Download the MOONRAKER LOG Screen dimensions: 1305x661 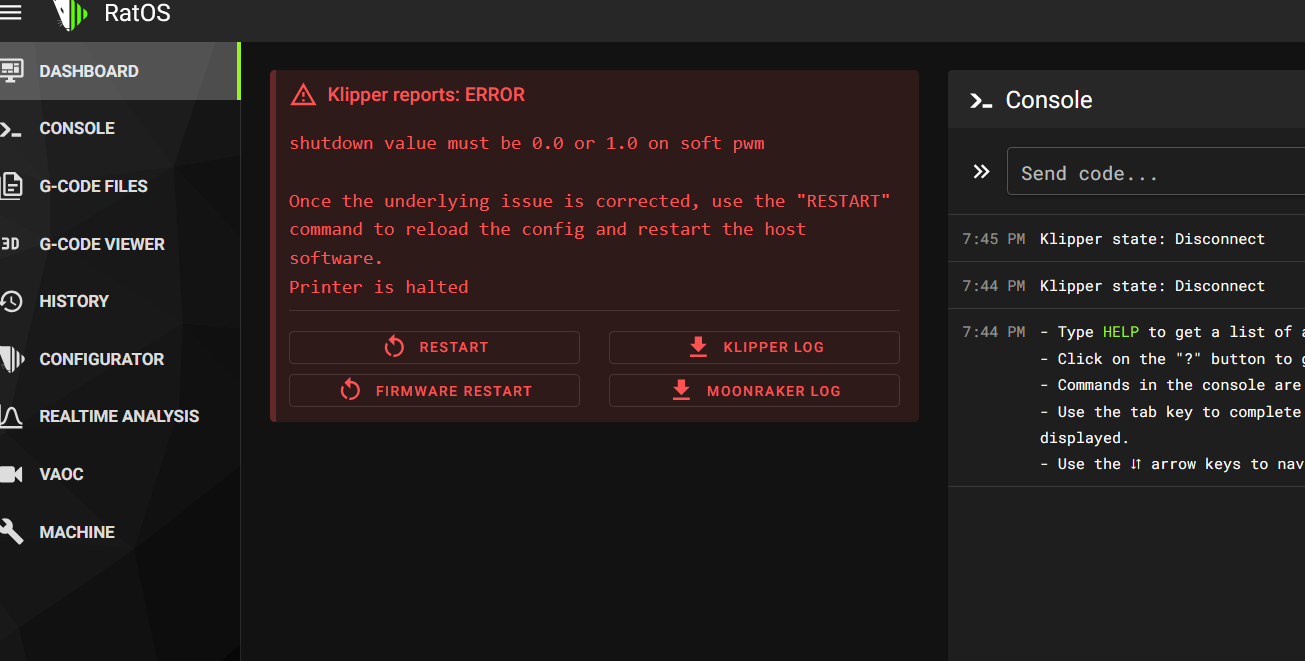[x=754, y=390]
